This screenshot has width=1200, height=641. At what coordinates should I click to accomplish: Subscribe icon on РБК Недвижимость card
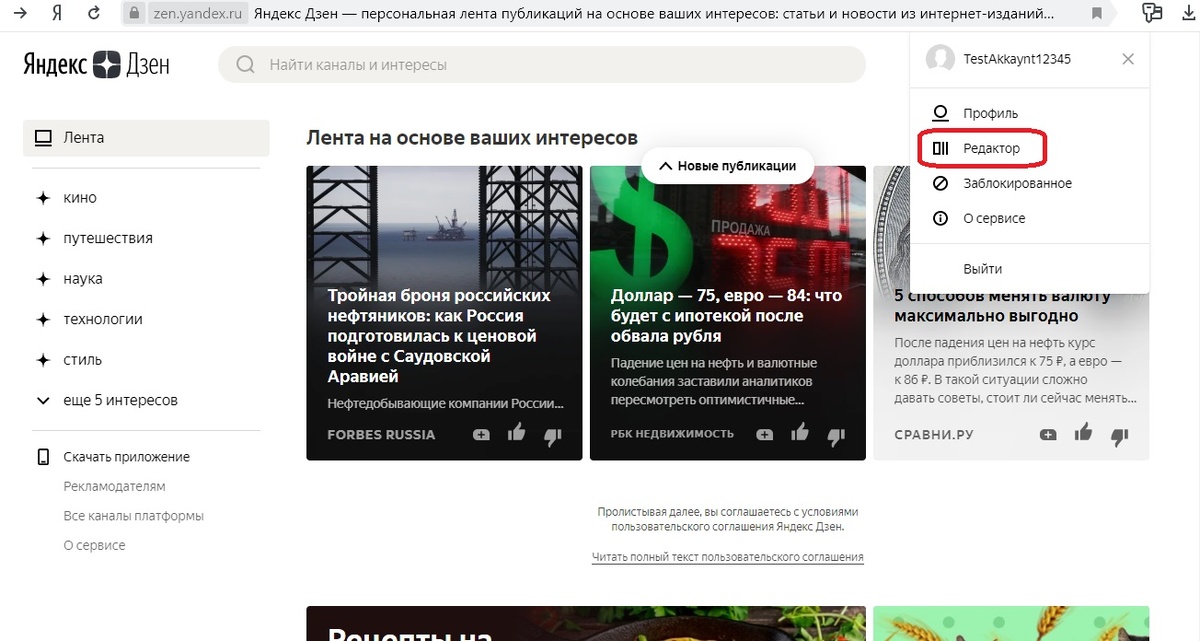tap(765, 435)
